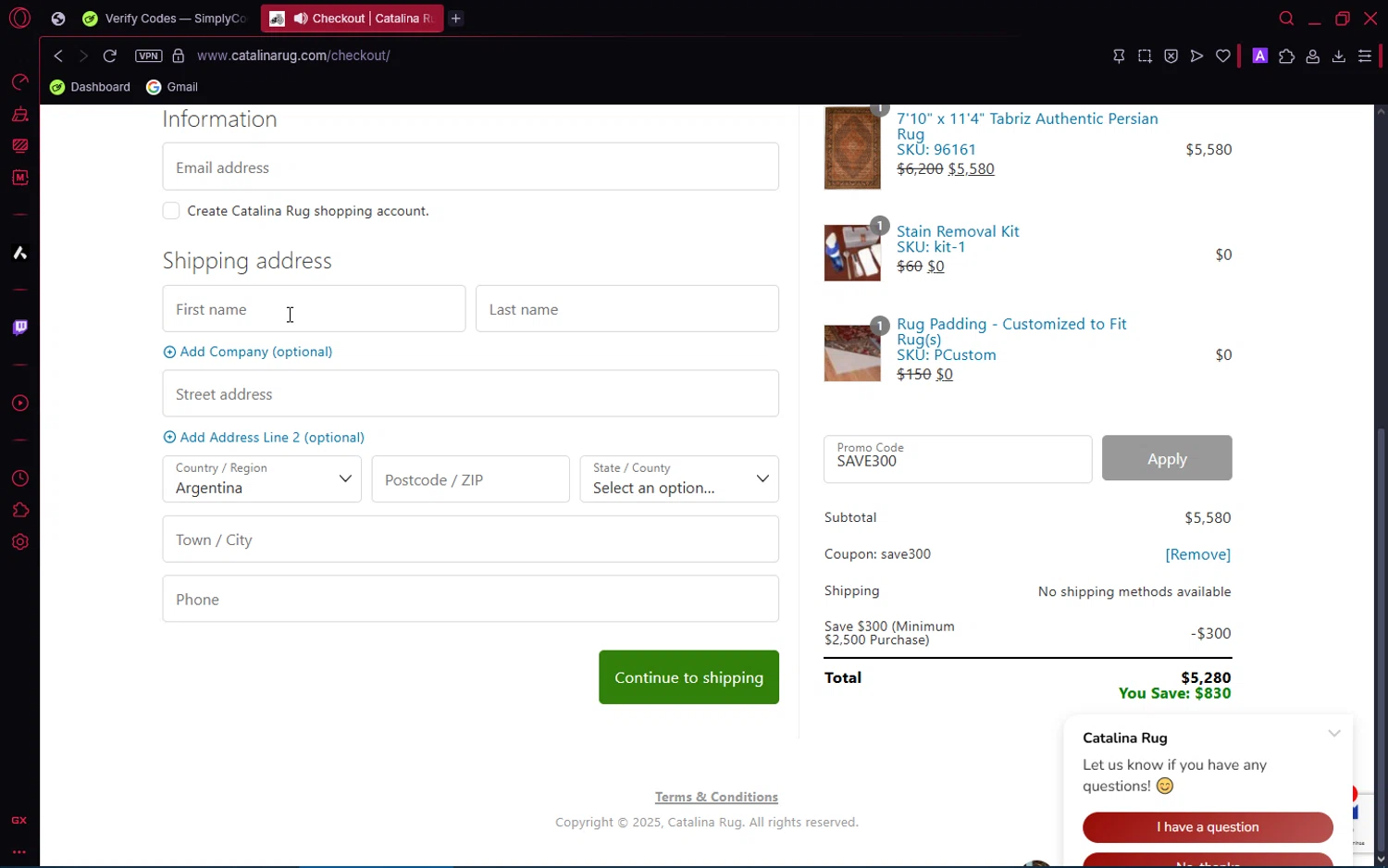The width and height of the screenshot is (1388, 868).
Task: Open the Downloads icon in toolbar
Action: 1338,56
